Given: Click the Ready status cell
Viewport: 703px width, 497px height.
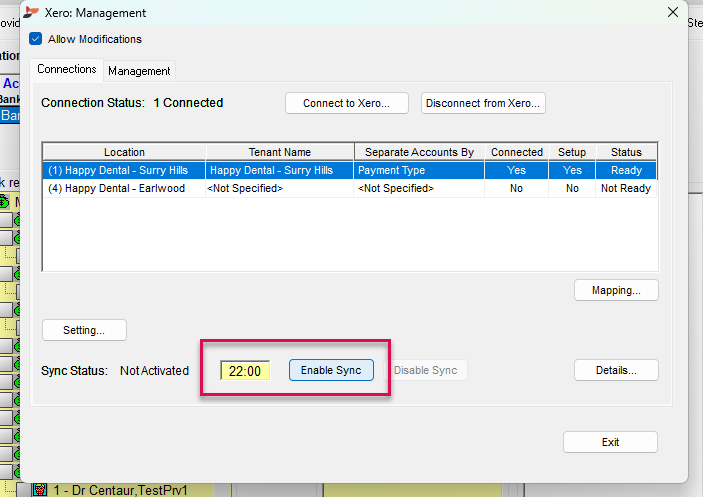Looking at the screenshot, I should [626, 170].
